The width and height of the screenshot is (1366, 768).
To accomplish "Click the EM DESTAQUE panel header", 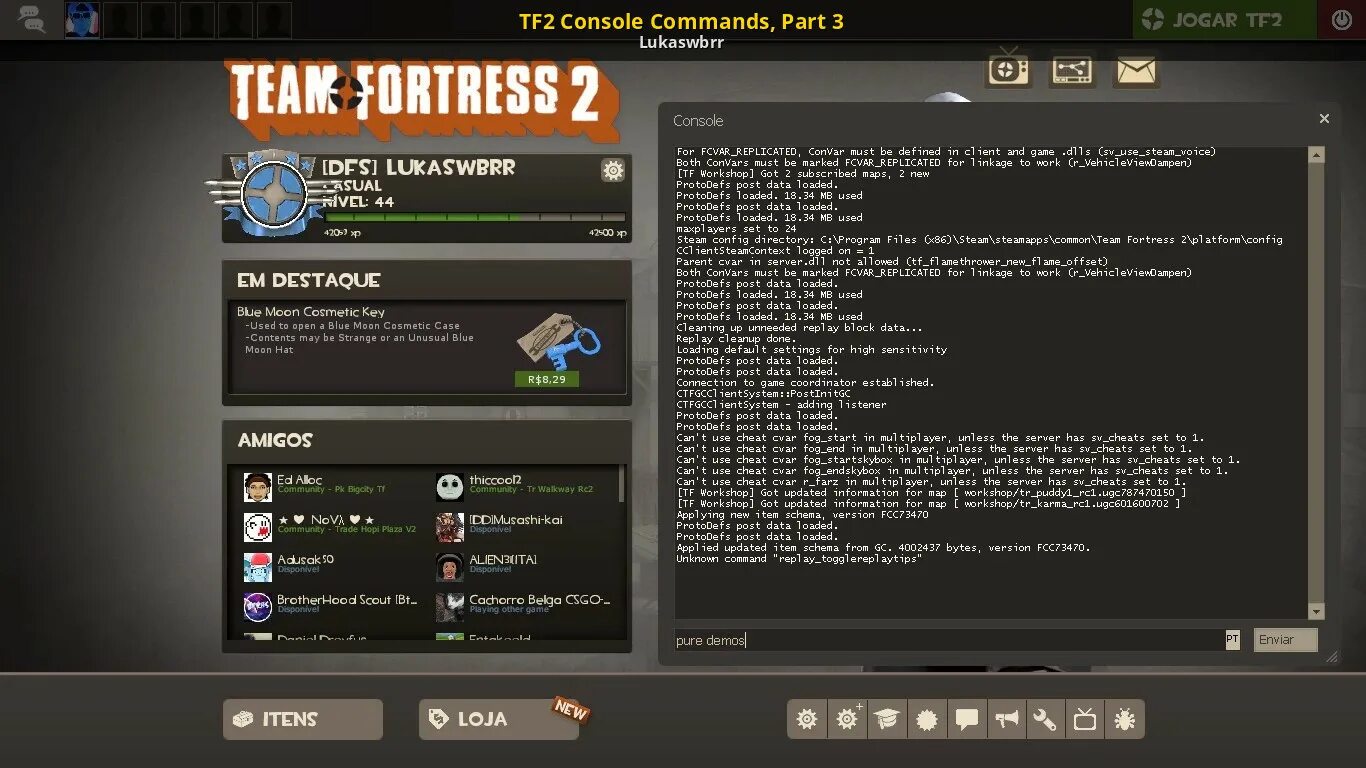I will [309, 280].
